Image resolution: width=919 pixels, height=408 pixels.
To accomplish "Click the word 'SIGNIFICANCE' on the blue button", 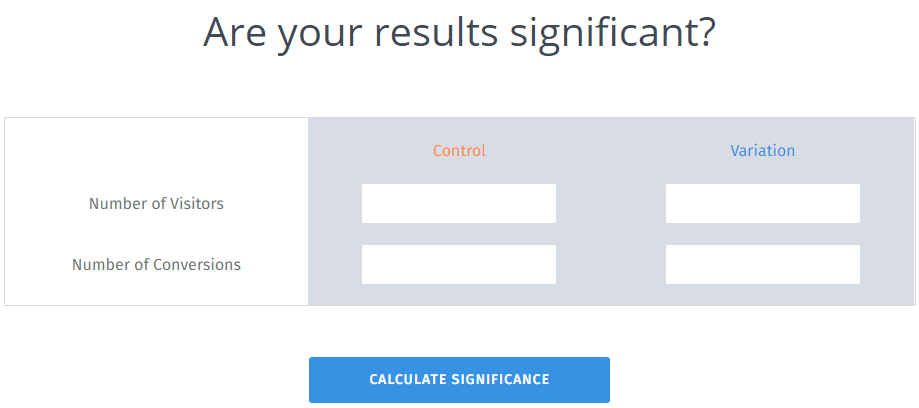I will point(500,380).
